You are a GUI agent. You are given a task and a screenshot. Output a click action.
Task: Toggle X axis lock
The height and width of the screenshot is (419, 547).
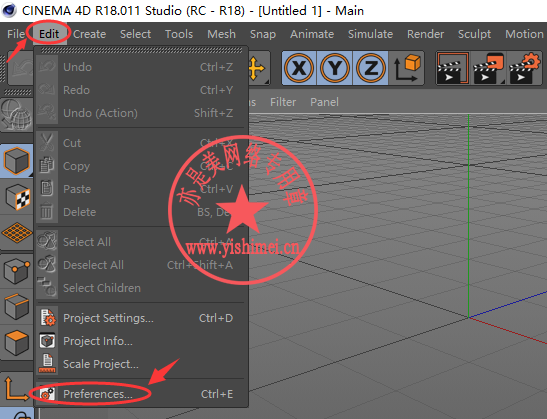[x=299, y=68]
